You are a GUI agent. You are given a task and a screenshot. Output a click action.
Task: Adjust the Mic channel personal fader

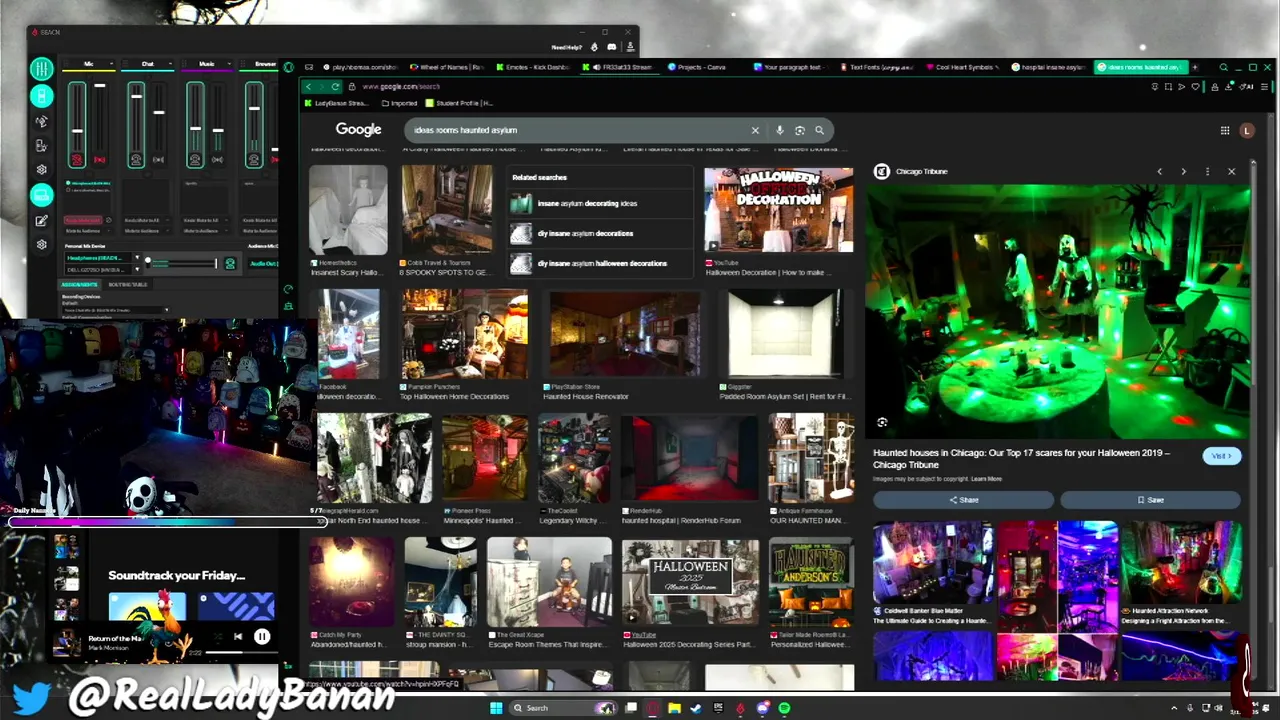point(77,130)
